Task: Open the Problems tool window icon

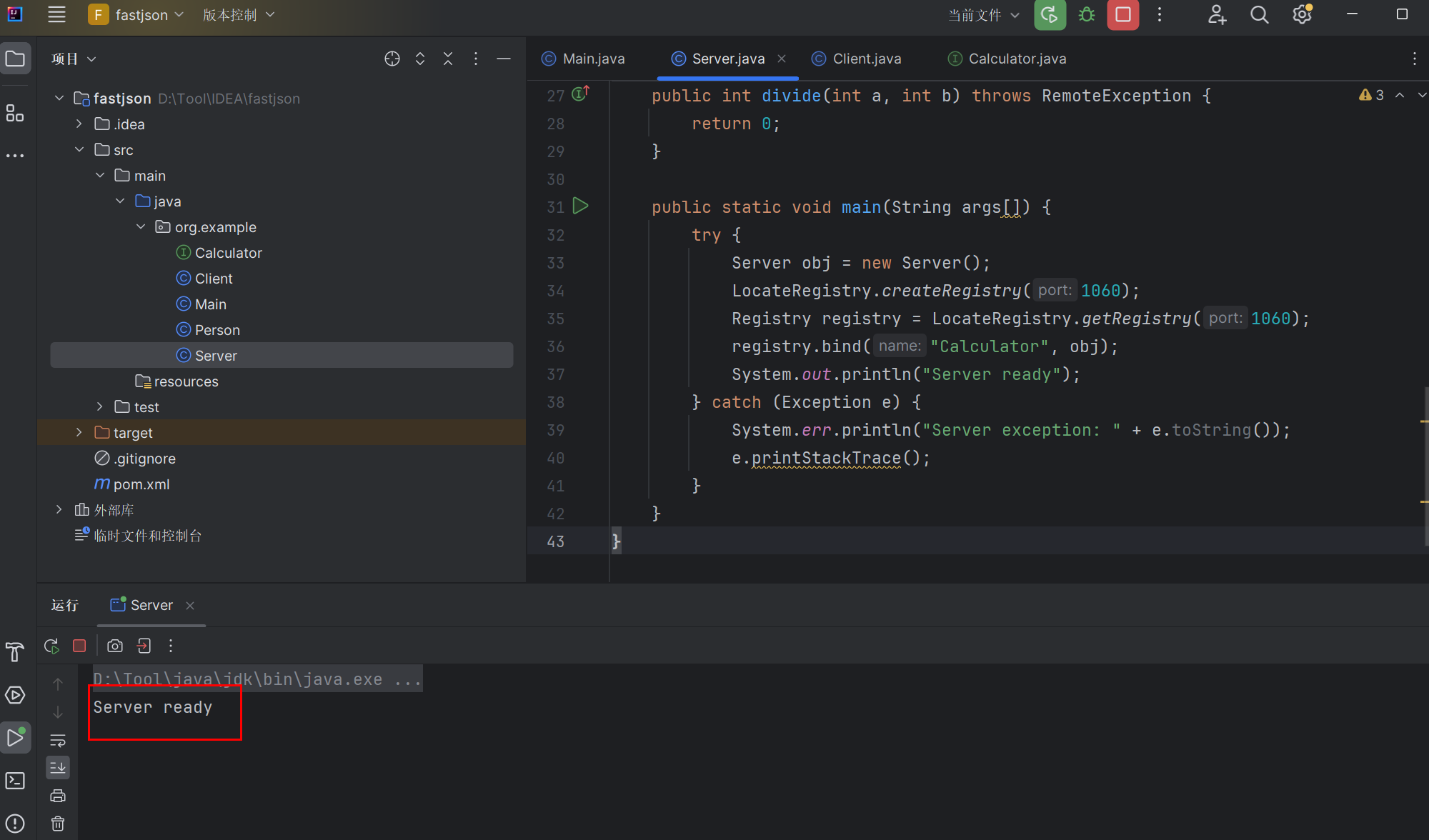Action: coord(15,824)
